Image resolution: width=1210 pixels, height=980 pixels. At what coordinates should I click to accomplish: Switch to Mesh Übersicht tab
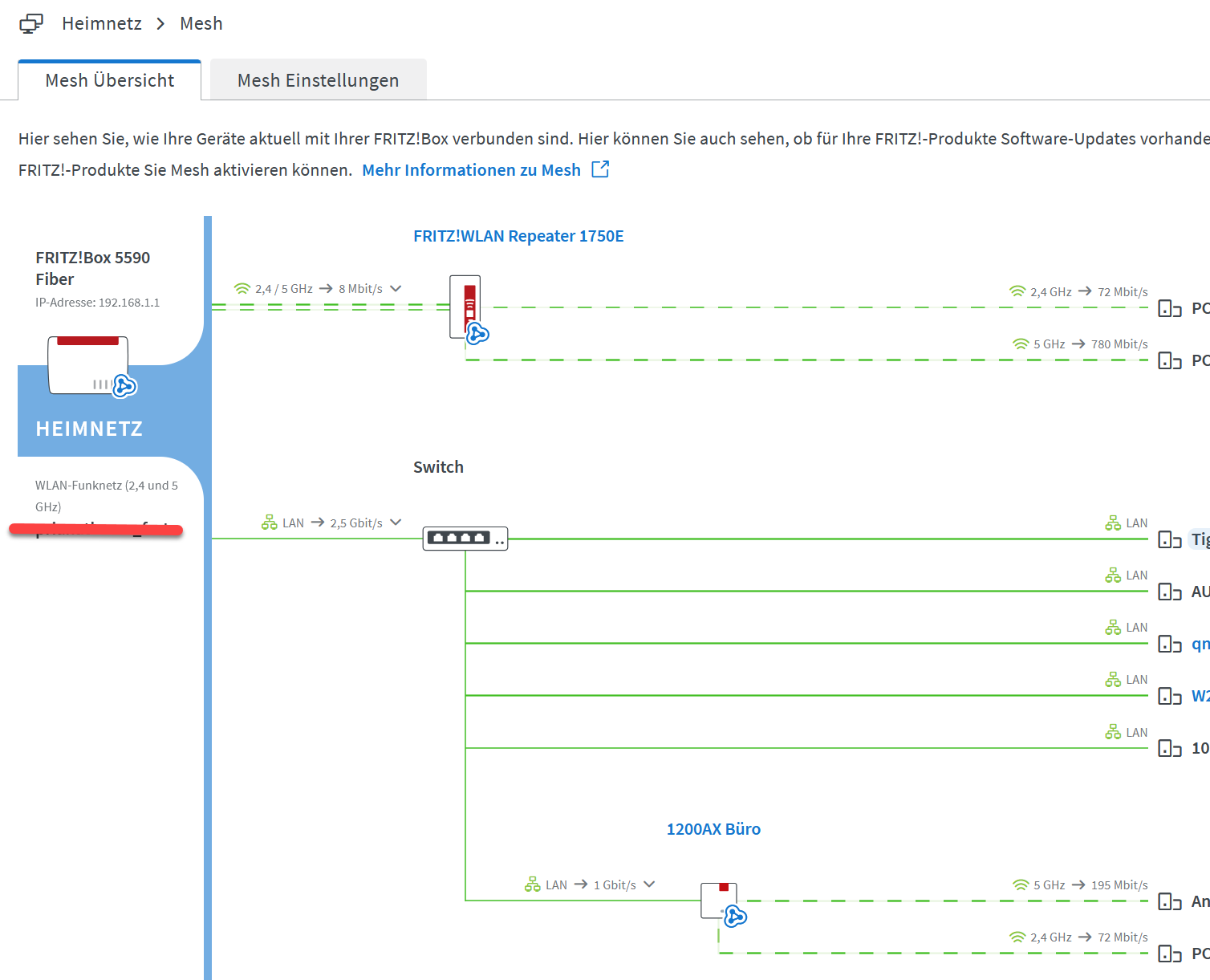coord(110,80)
